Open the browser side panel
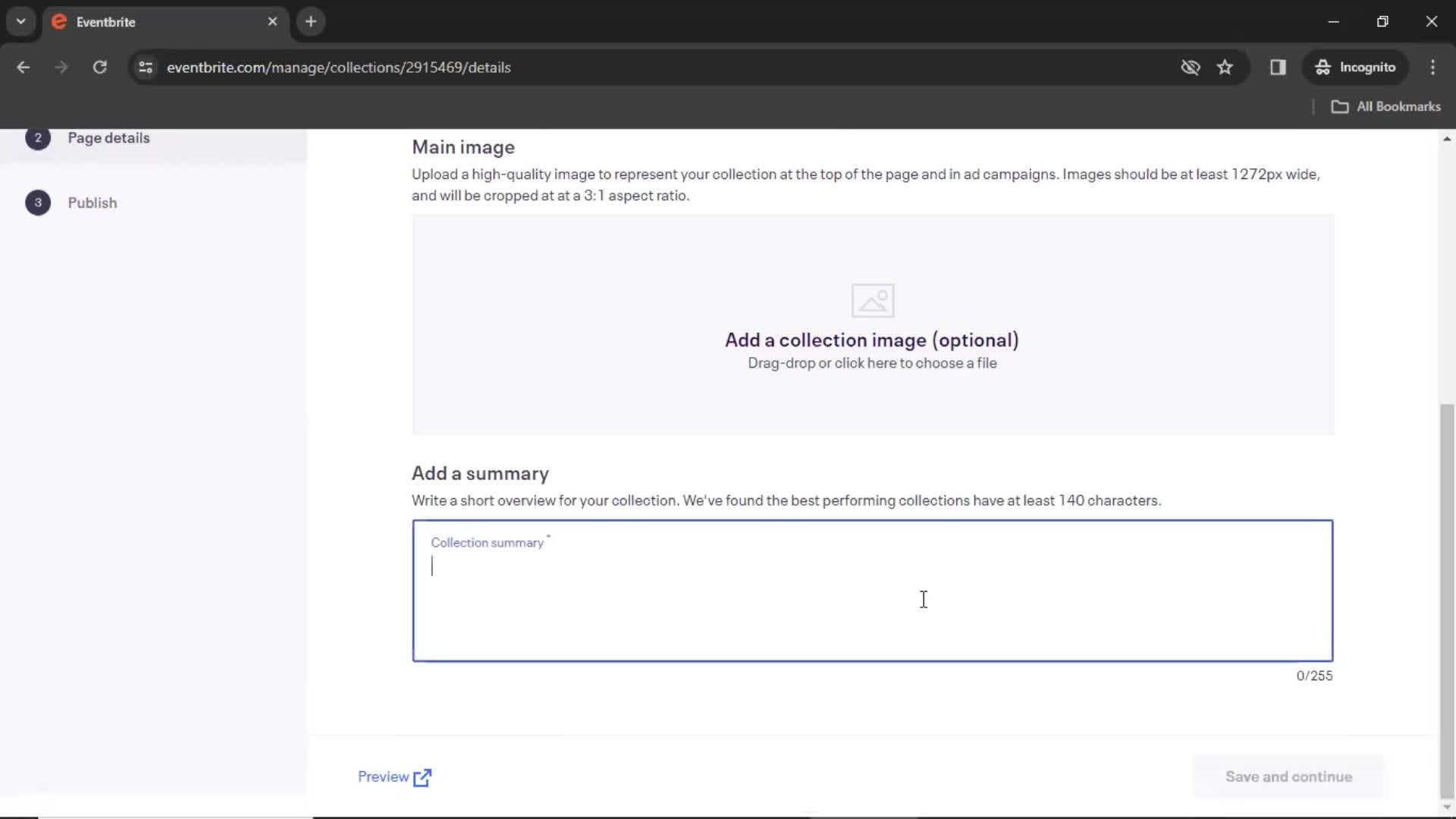The image size is (1456, 819). pyautogui.click(x=1278, y=67)
